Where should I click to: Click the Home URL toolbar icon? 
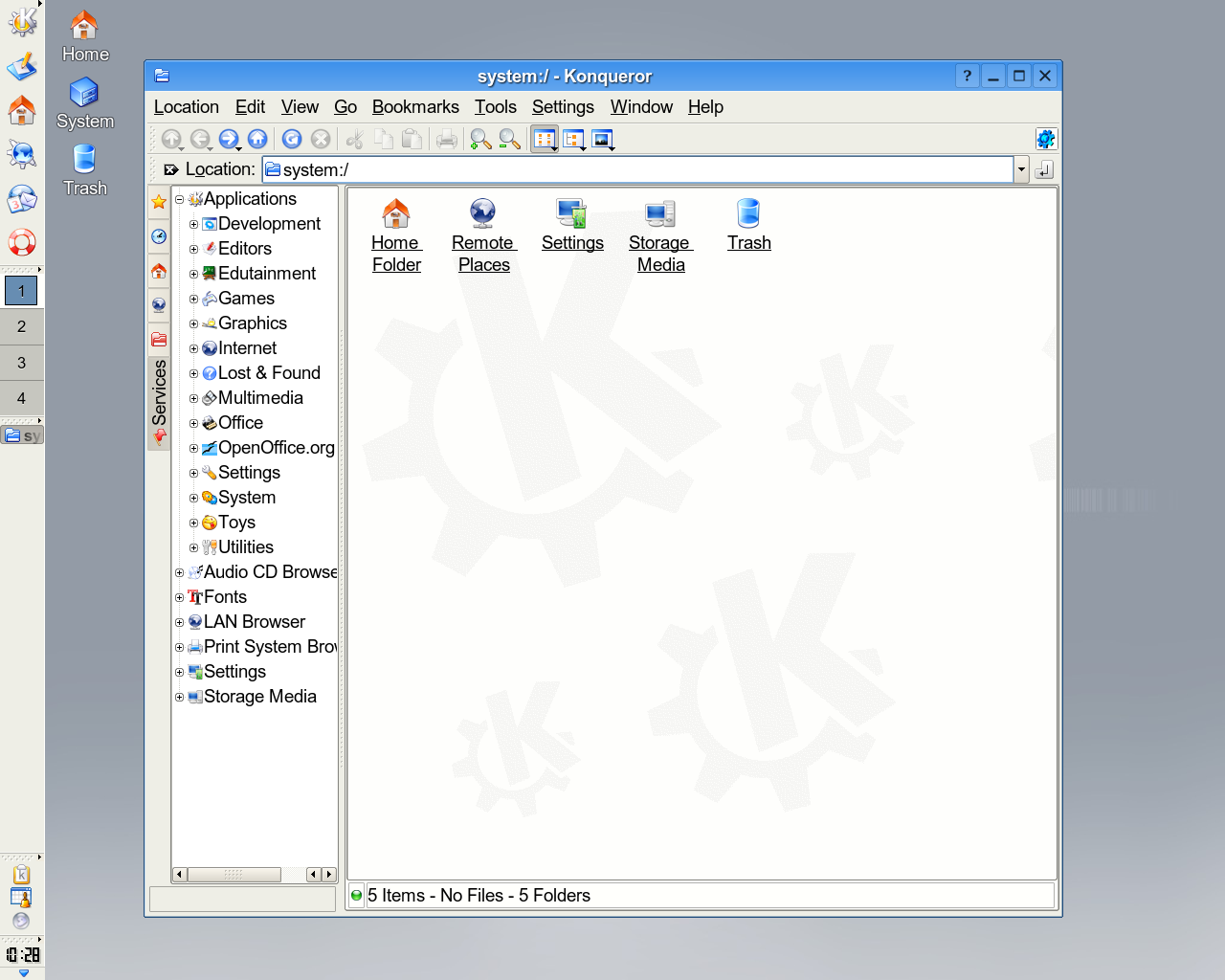(257, 140)
